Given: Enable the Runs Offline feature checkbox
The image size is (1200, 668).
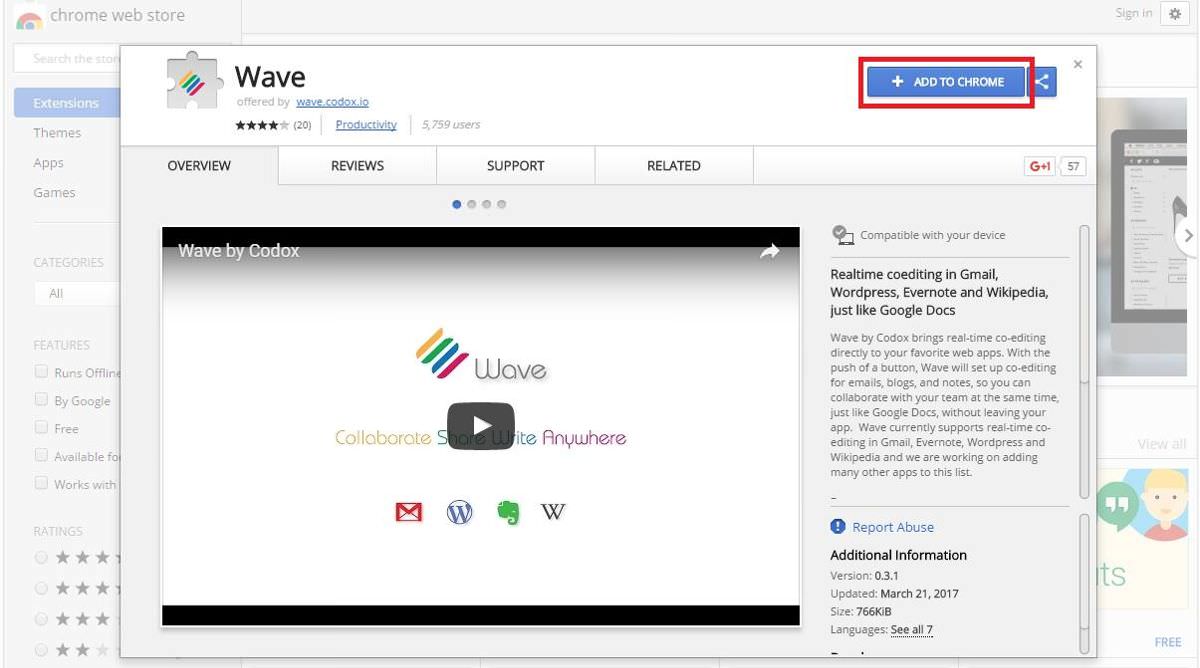Looking at the screenshot, I should pyautogui.click(x=41, y=372).
